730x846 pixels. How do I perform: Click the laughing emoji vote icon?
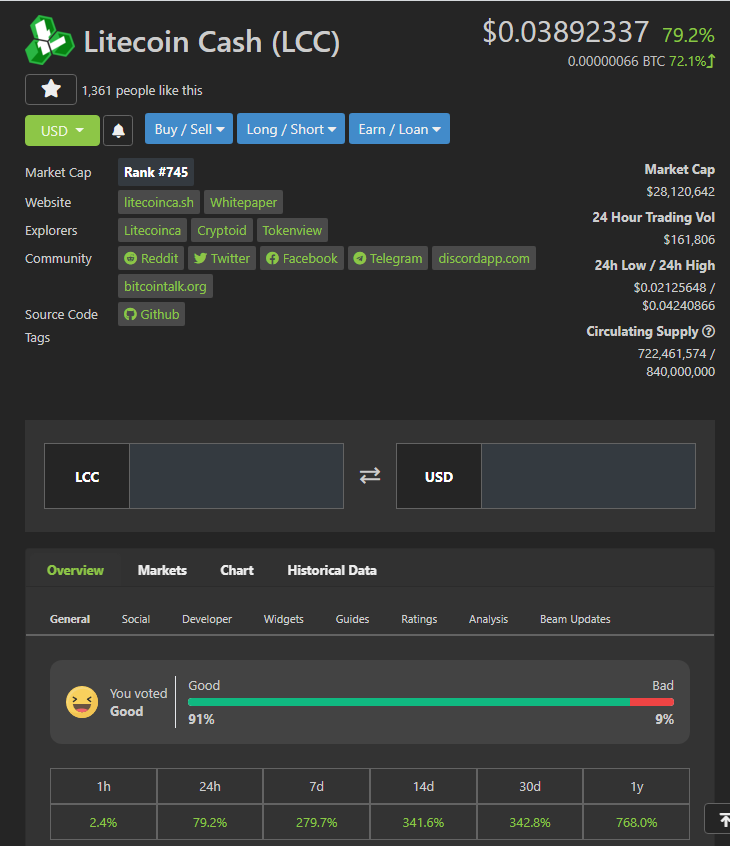click(82, 702)
